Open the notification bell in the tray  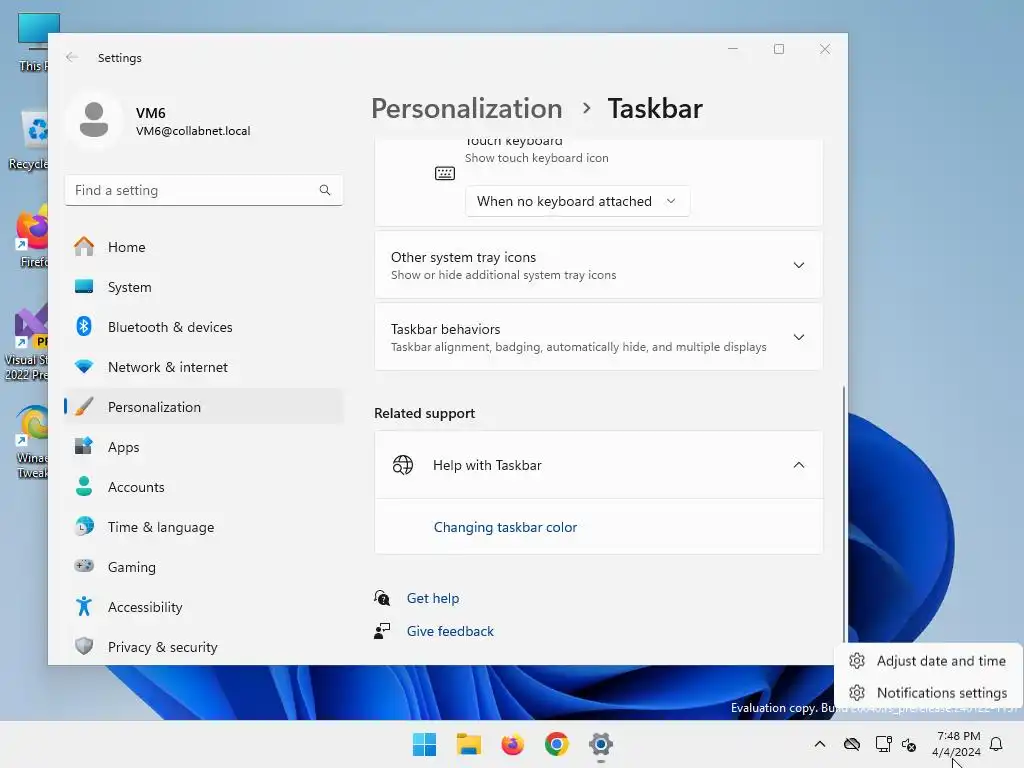[x=997, y=744]
